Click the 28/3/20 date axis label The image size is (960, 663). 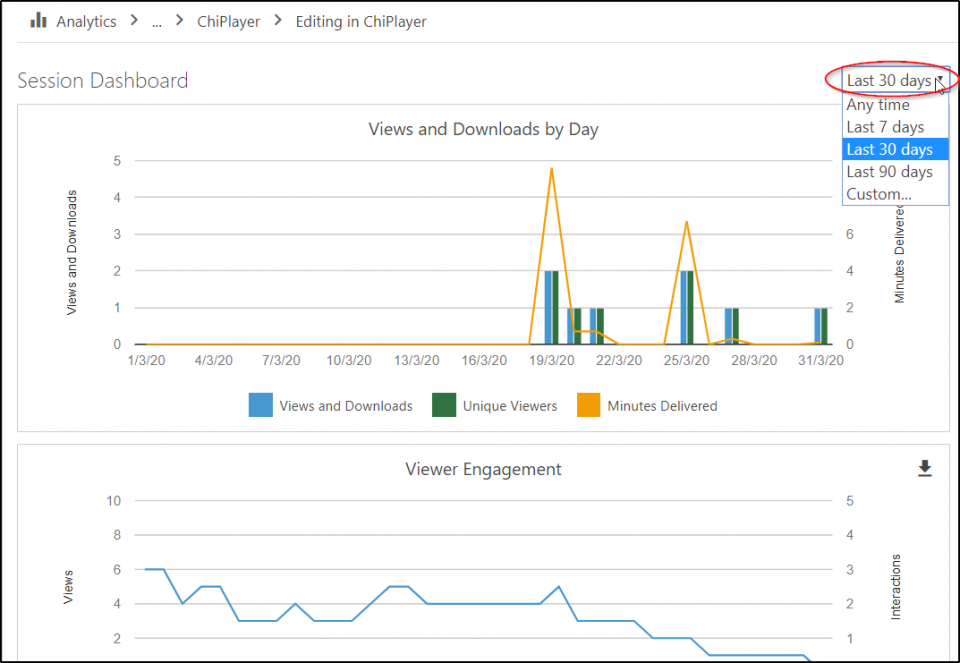click(x=754, y=360)
